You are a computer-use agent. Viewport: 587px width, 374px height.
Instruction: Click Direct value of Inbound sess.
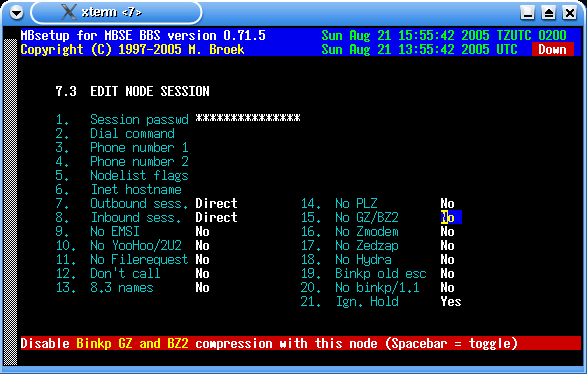point(216,218)
